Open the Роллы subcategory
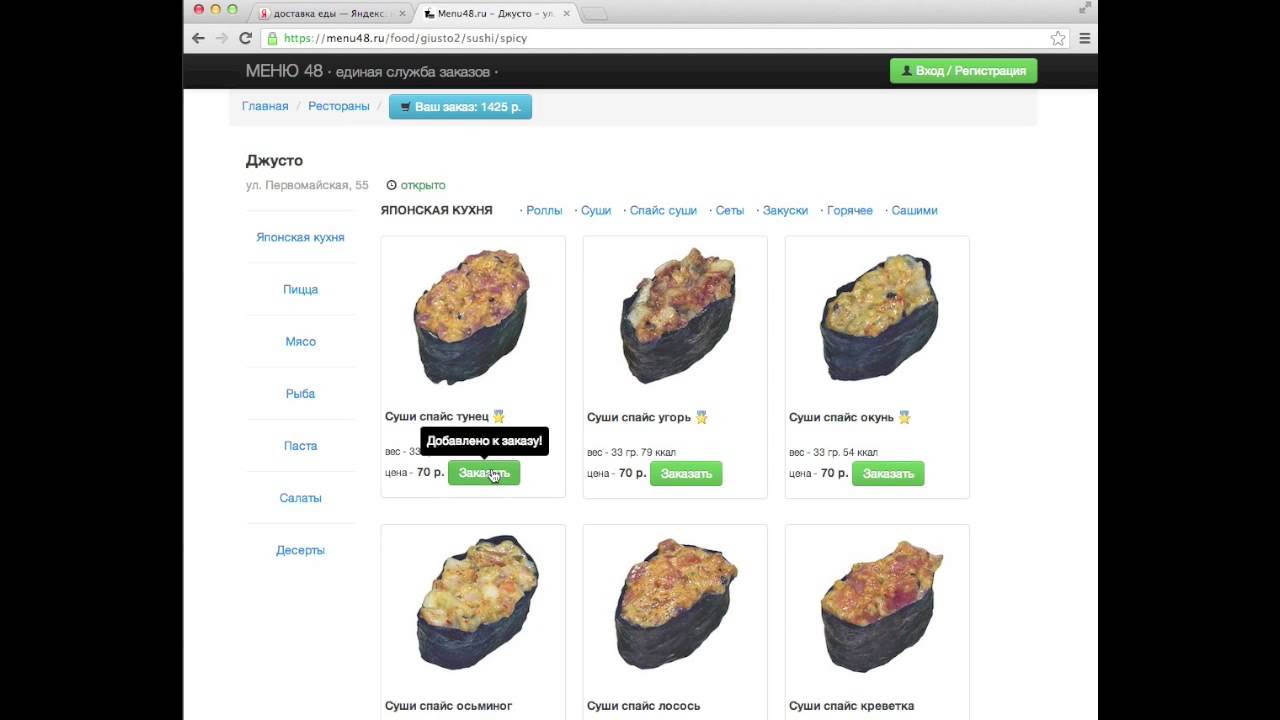 (x=544, y=211)
